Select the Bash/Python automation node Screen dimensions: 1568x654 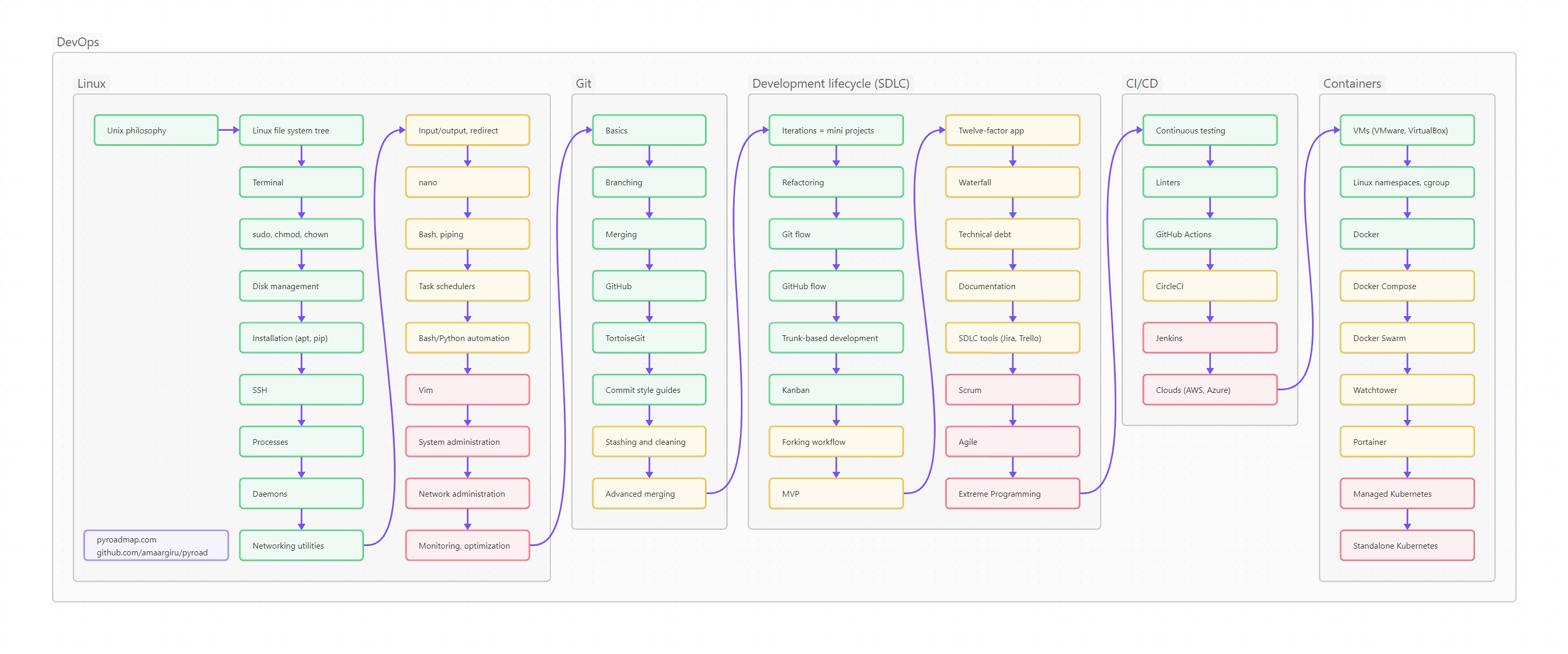click(x=467, y=338)
